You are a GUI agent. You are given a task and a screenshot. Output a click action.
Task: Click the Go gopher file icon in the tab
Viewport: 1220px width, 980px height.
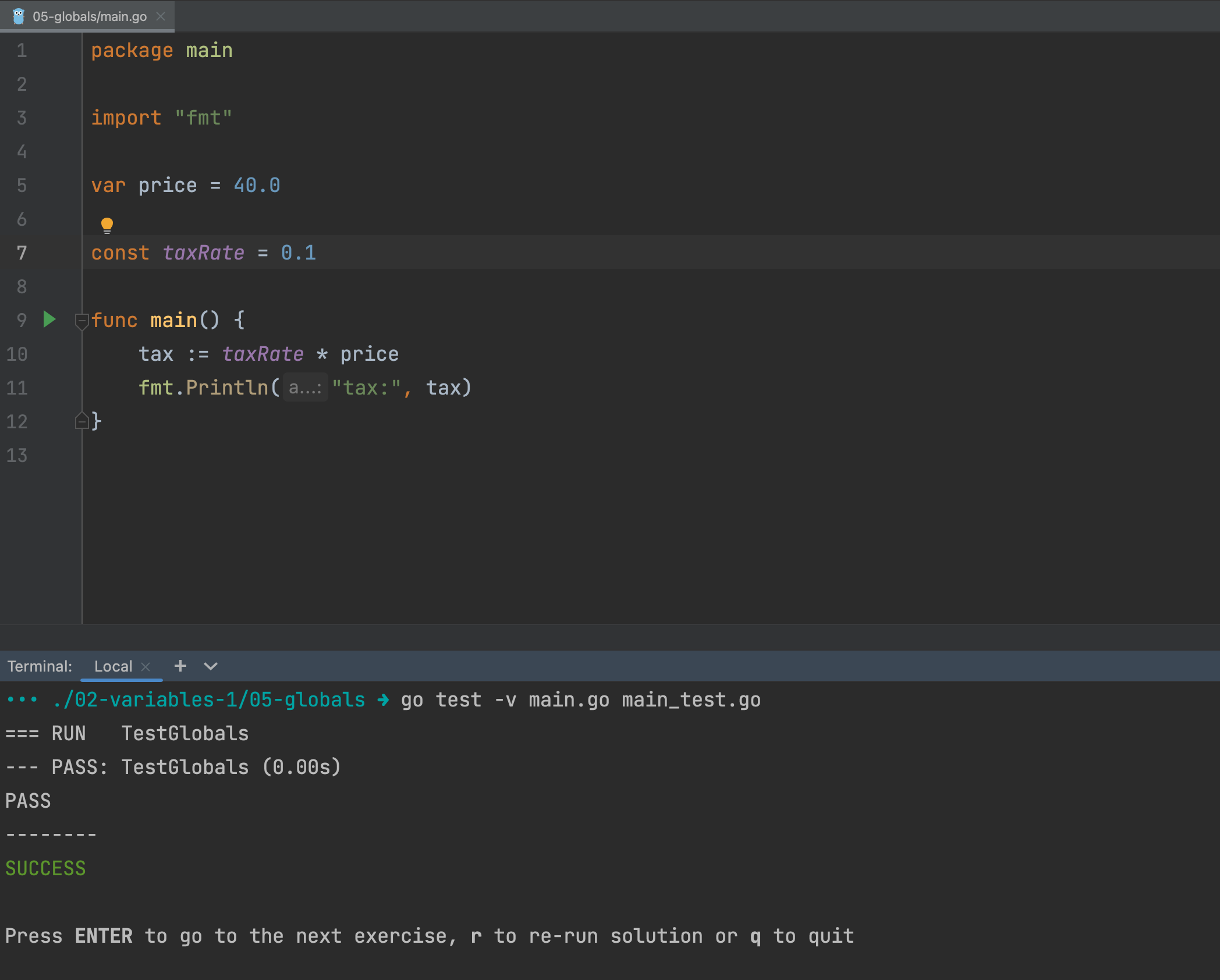19,16
